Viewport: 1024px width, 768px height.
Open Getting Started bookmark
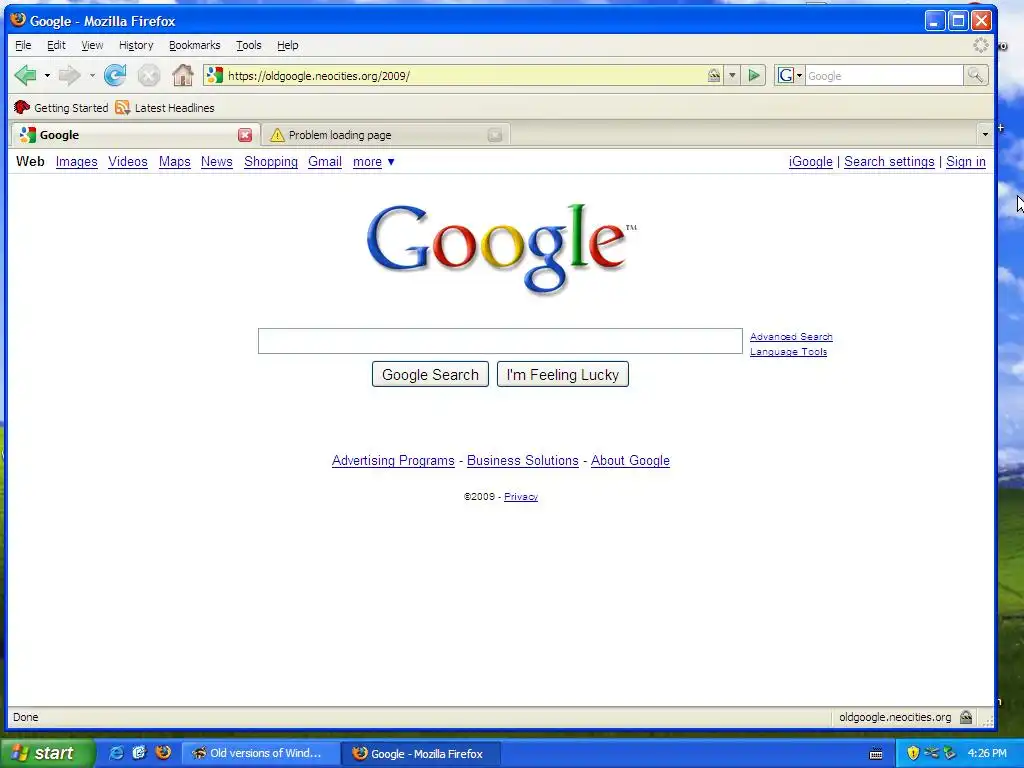point(61,108)
